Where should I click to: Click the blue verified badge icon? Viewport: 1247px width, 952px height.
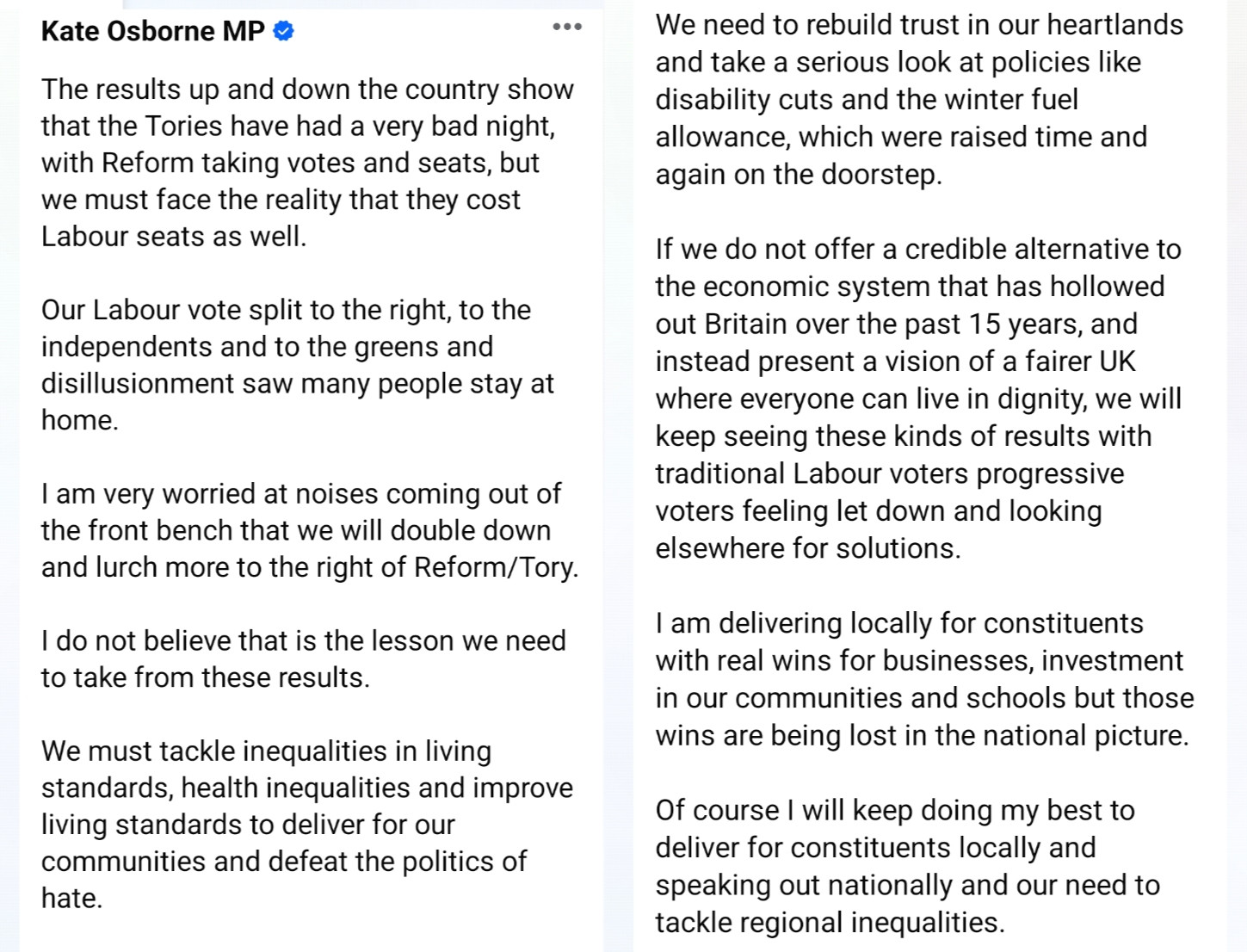click(x=283, y=32)
